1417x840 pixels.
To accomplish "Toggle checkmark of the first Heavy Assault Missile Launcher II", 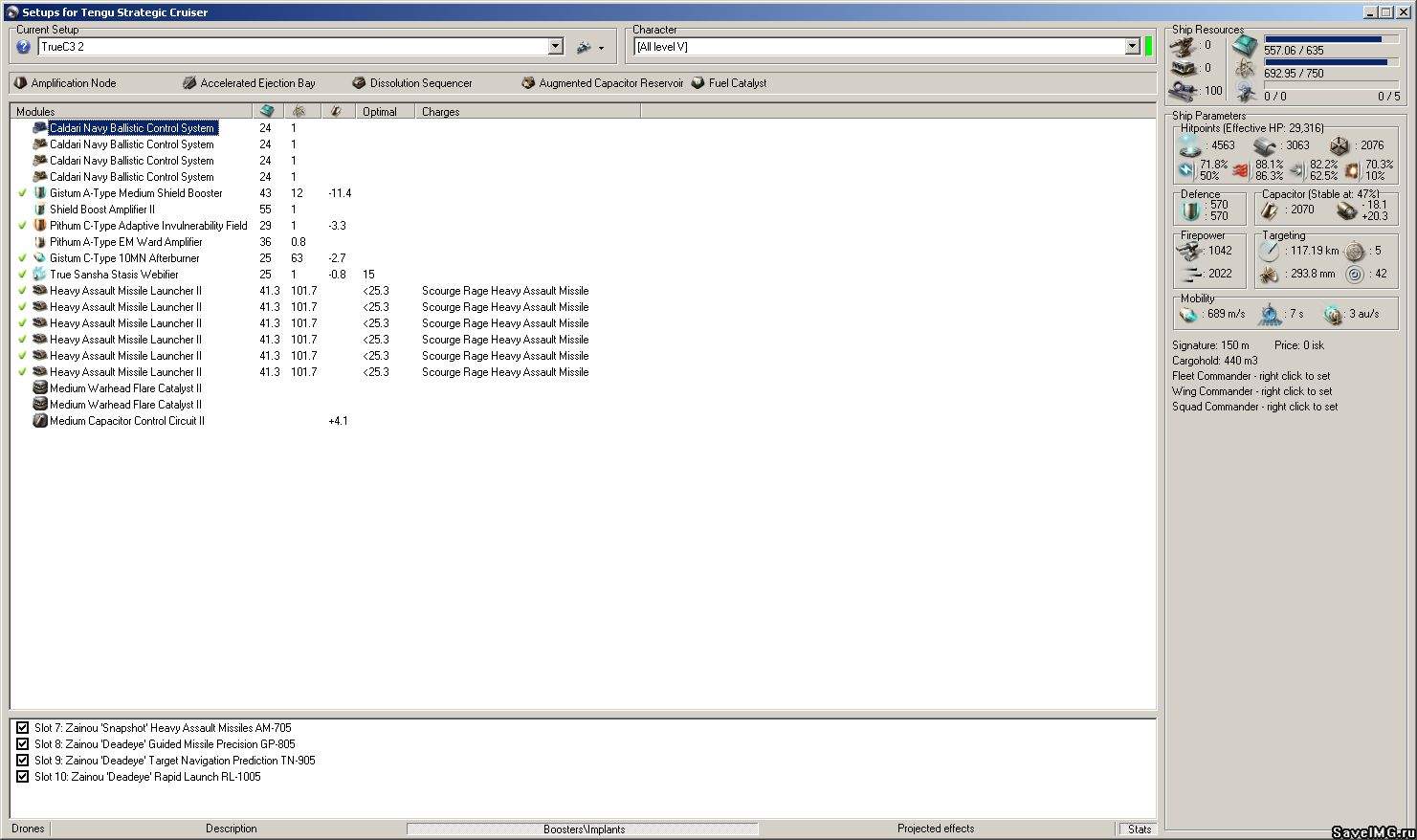I will pos(22,291).
